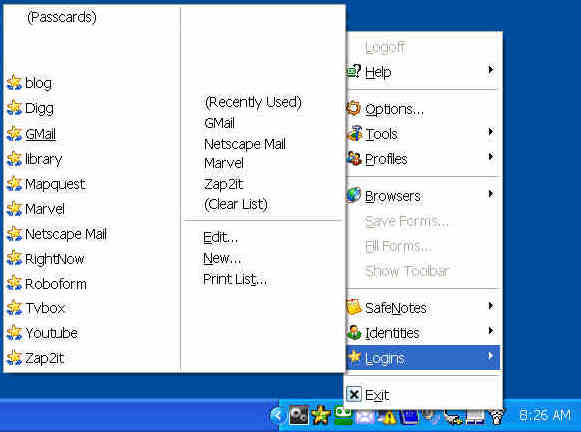Screen dimensions: 581x432
Task: Click the Youtube passcard star icon
Action: [14, 333]
